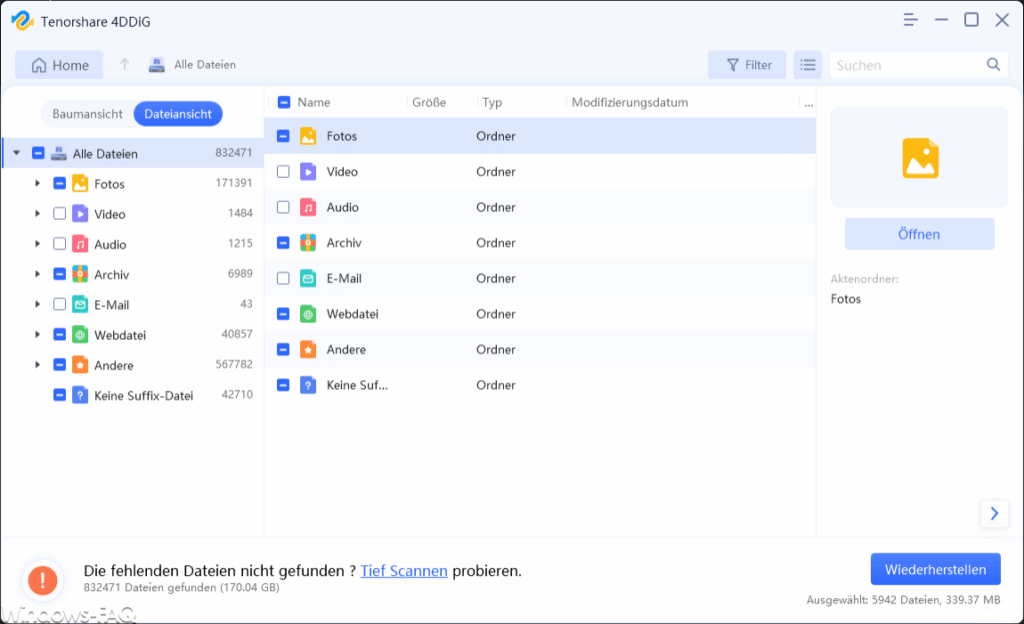Image resolution: width=1024 pixels, height=624 pixels.
Task: Click the photo preview thumbnail icon
Action: coord(920,158)
